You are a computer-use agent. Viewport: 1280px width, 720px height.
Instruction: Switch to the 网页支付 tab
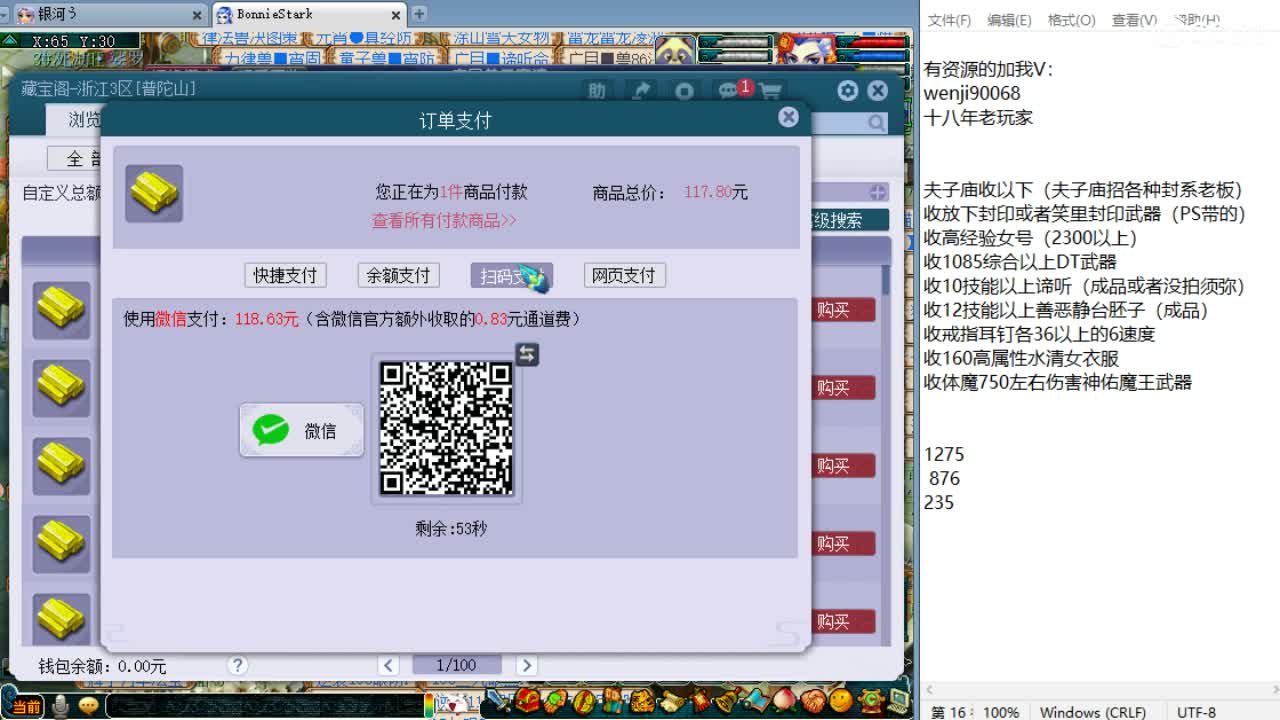pyautogui.click(x=624, y=275)
